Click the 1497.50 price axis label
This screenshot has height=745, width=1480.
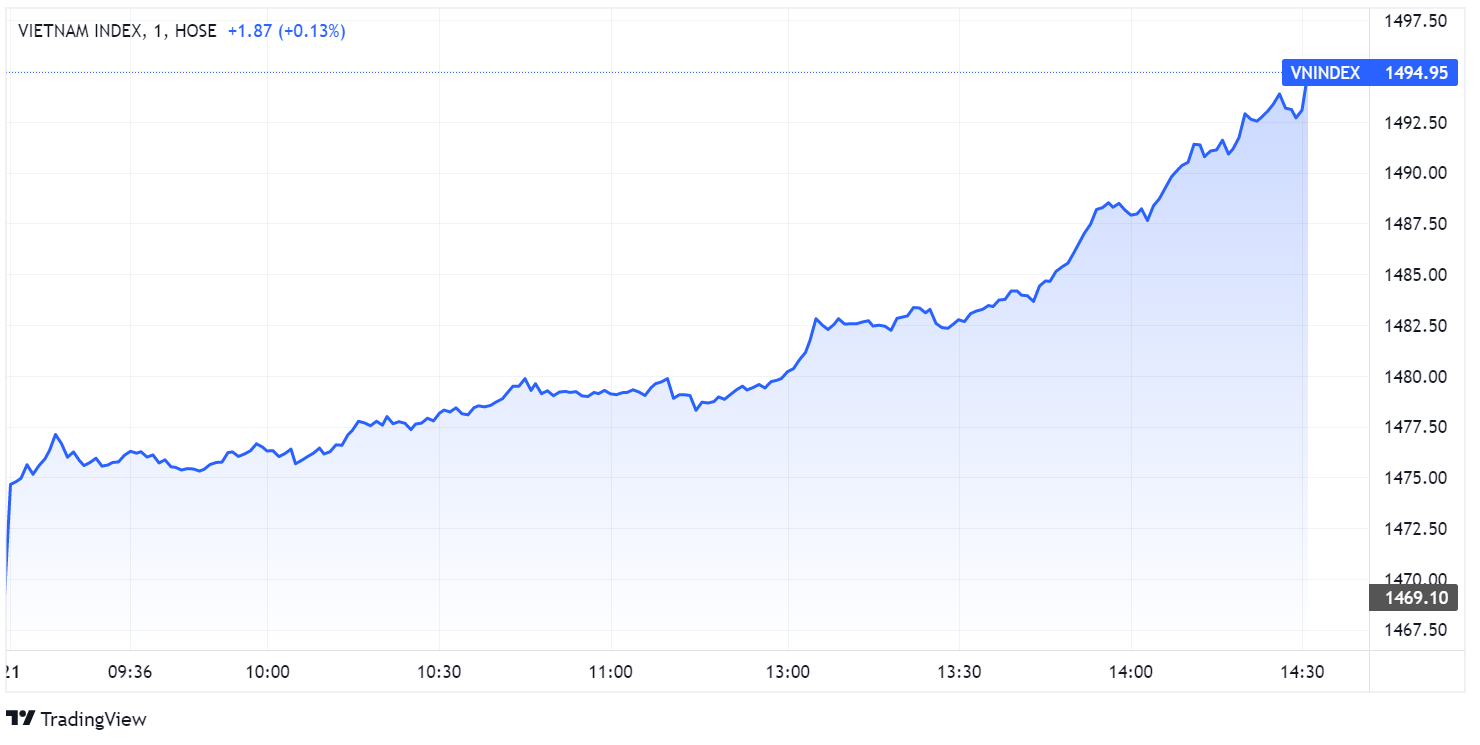tap(1416, 21)
